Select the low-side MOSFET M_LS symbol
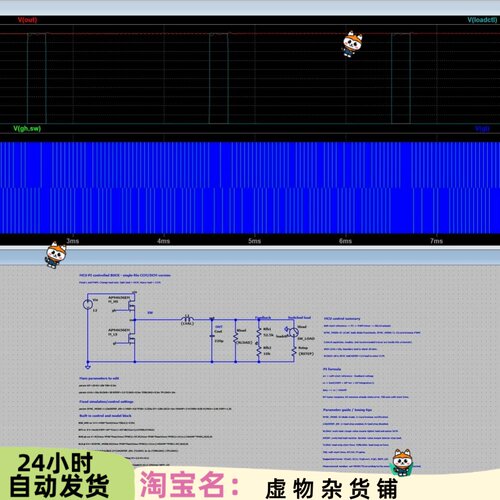Viewport: 500px width, 500px height. pyautogui.click(x=131, y=338)
